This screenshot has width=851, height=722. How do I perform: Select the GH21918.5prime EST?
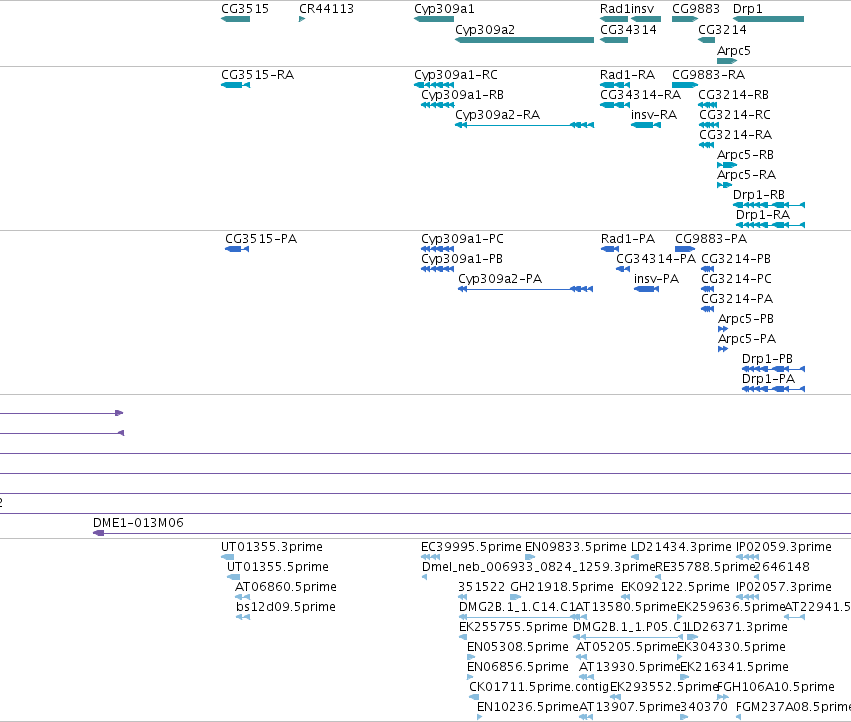562,587
